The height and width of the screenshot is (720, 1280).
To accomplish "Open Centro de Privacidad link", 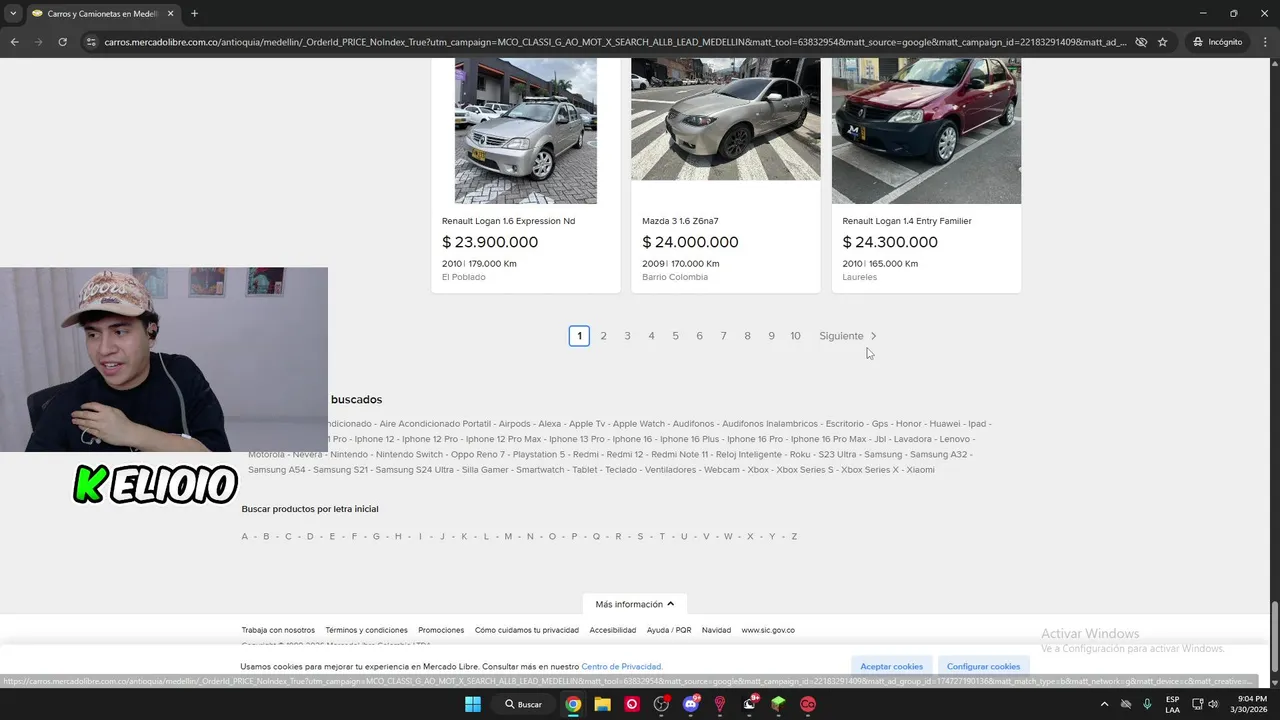I will 622,666.
